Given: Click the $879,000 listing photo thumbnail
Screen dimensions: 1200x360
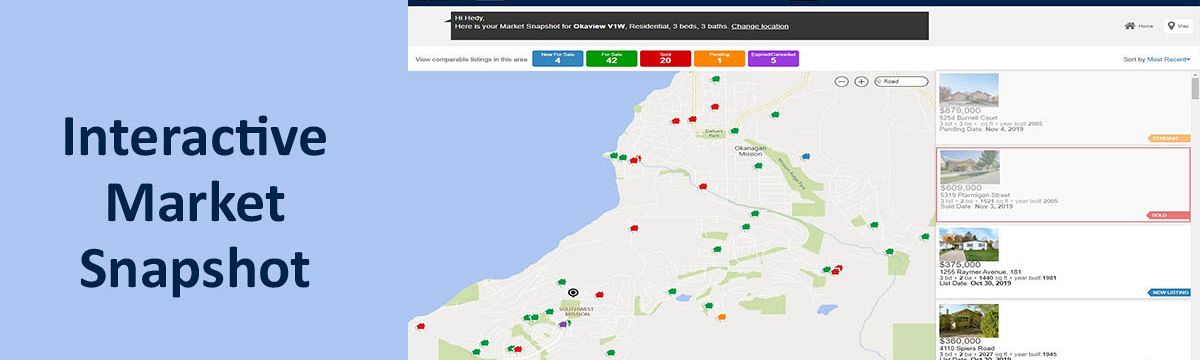Looking at the screenshot, I should [969, 89].
